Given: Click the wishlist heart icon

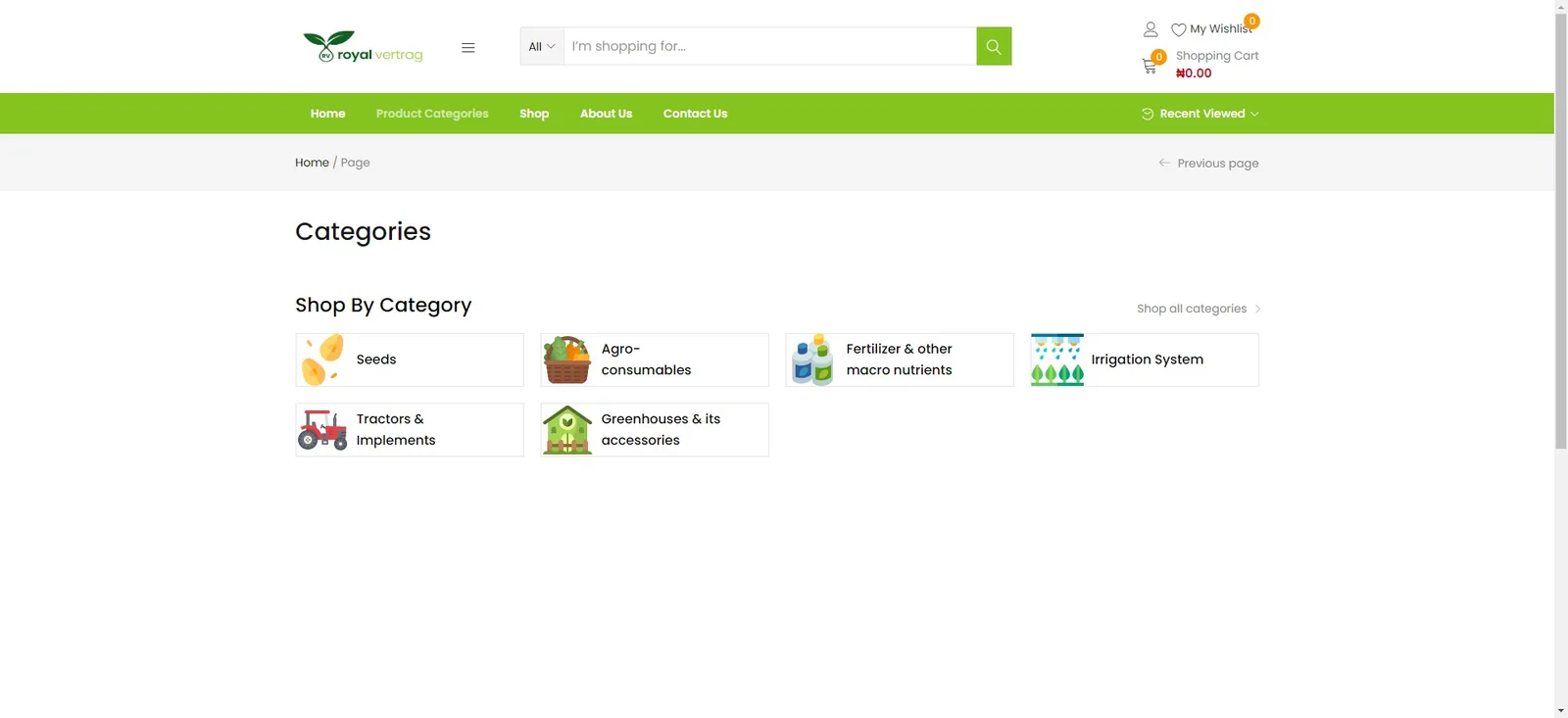Looking at the screenshot, I should [x=1179, y=29].
